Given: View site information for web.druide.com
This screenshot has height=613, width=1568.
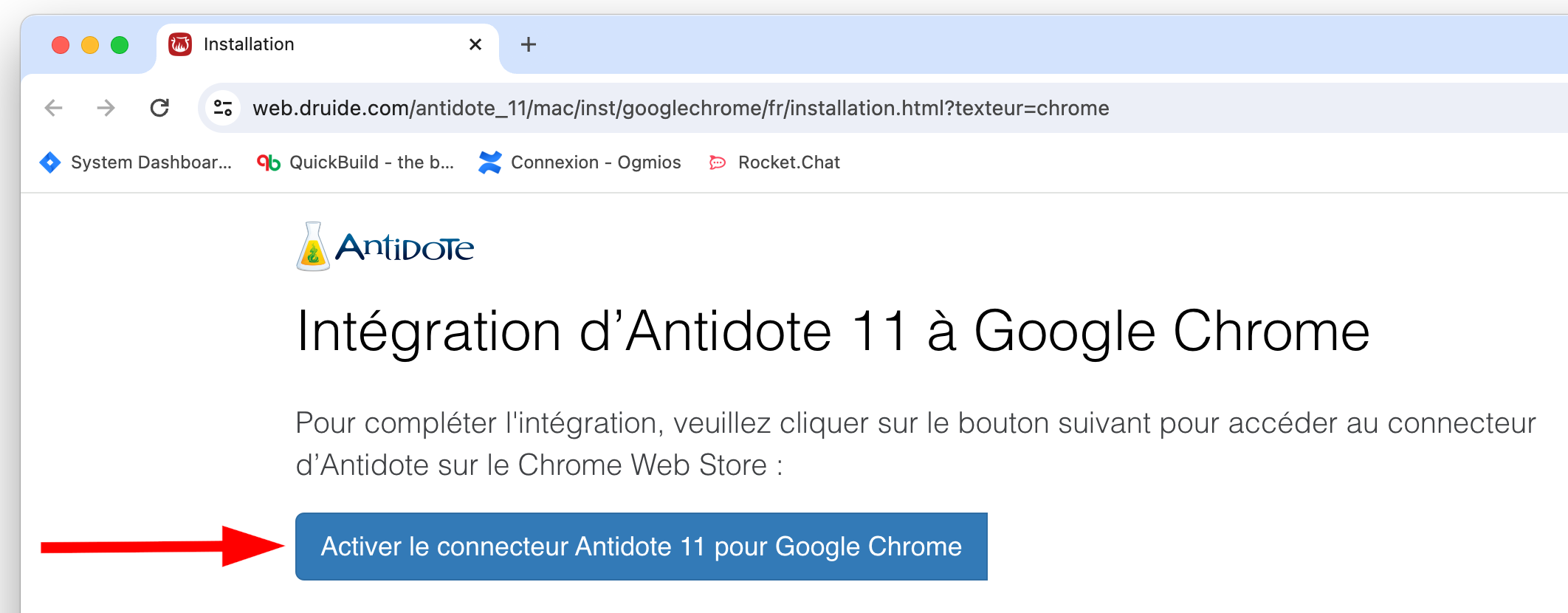Looking at the screenshot, I should 223,108.
